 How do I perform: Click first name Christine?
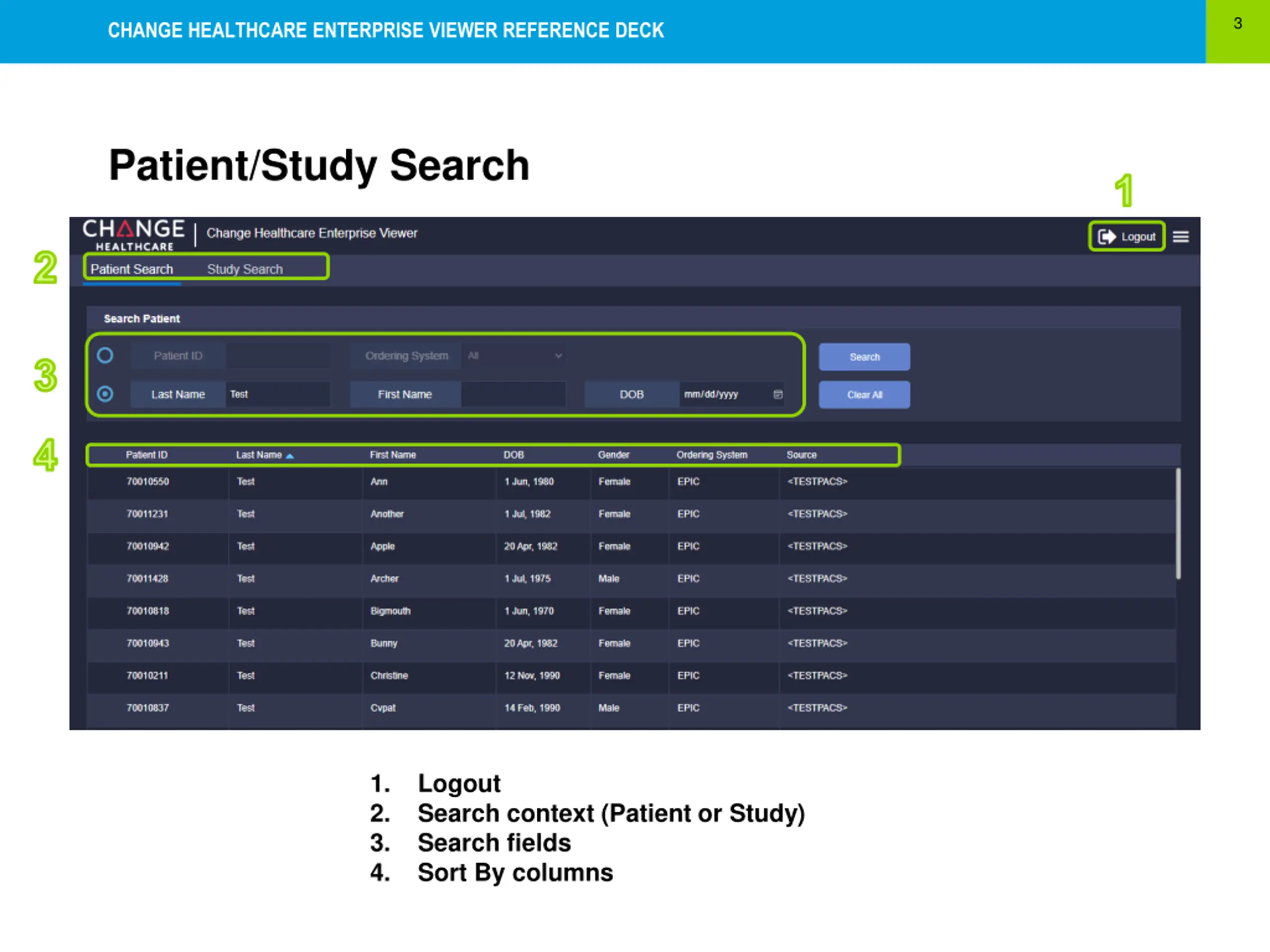389,675
